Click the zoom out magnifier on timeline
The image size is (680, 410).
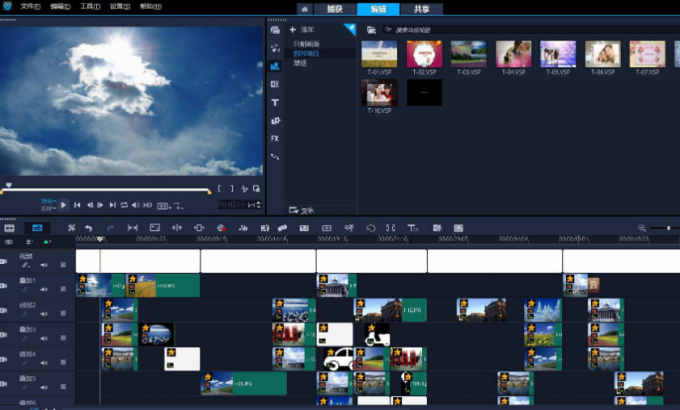pyautogui.click(x=642, y=228)
